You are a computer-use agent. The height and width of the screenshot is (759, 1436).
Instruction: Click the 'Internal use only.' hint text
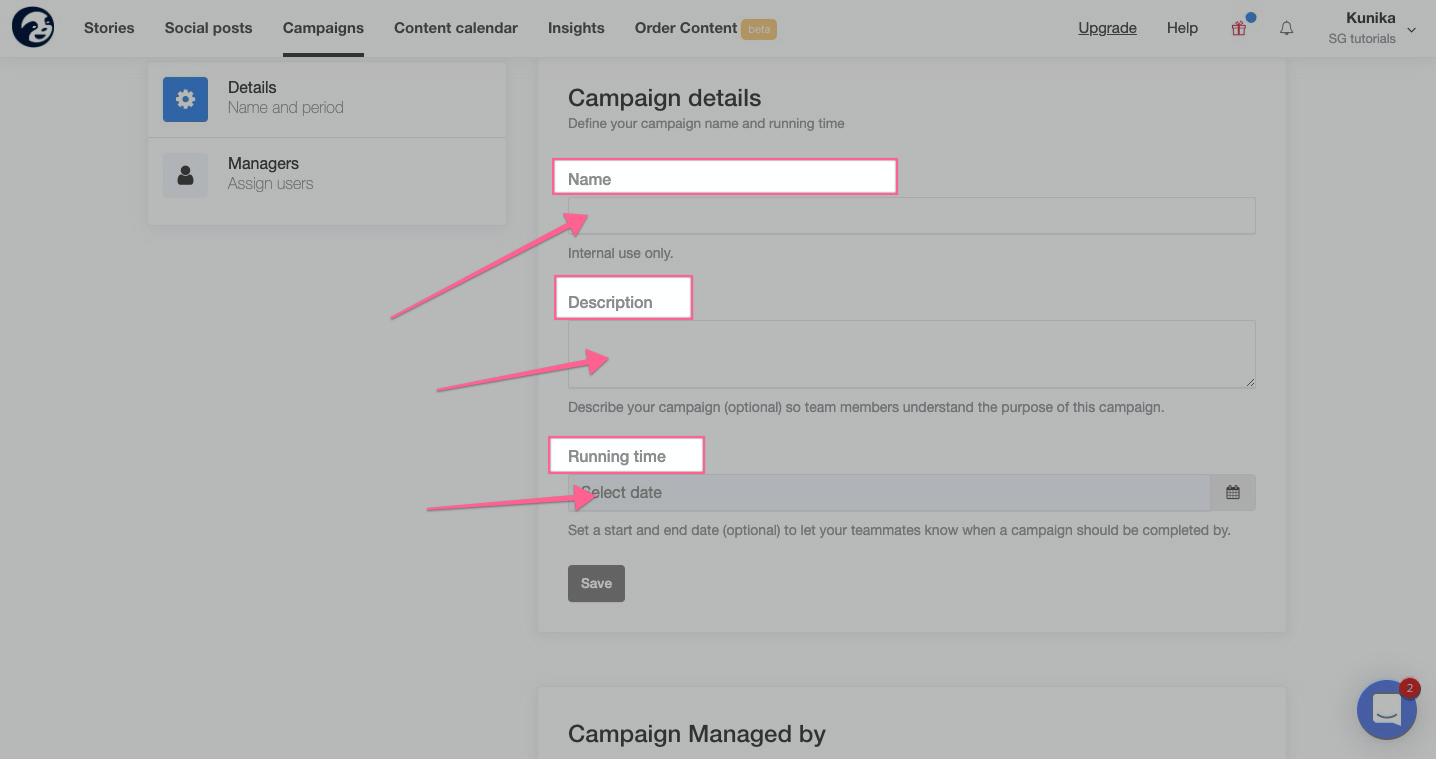coord(620,253)
